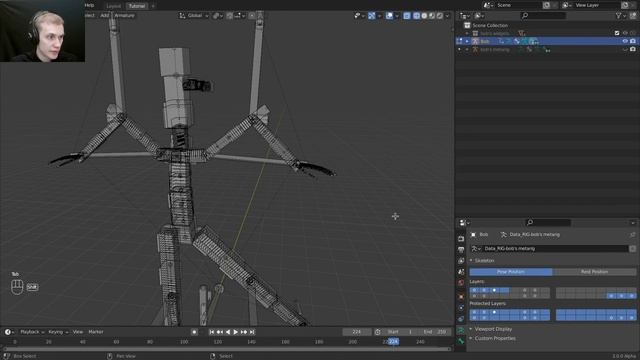Viewport: 640px width, 360px height.
Task: Play the animation forward
Action: pos(236,332)
